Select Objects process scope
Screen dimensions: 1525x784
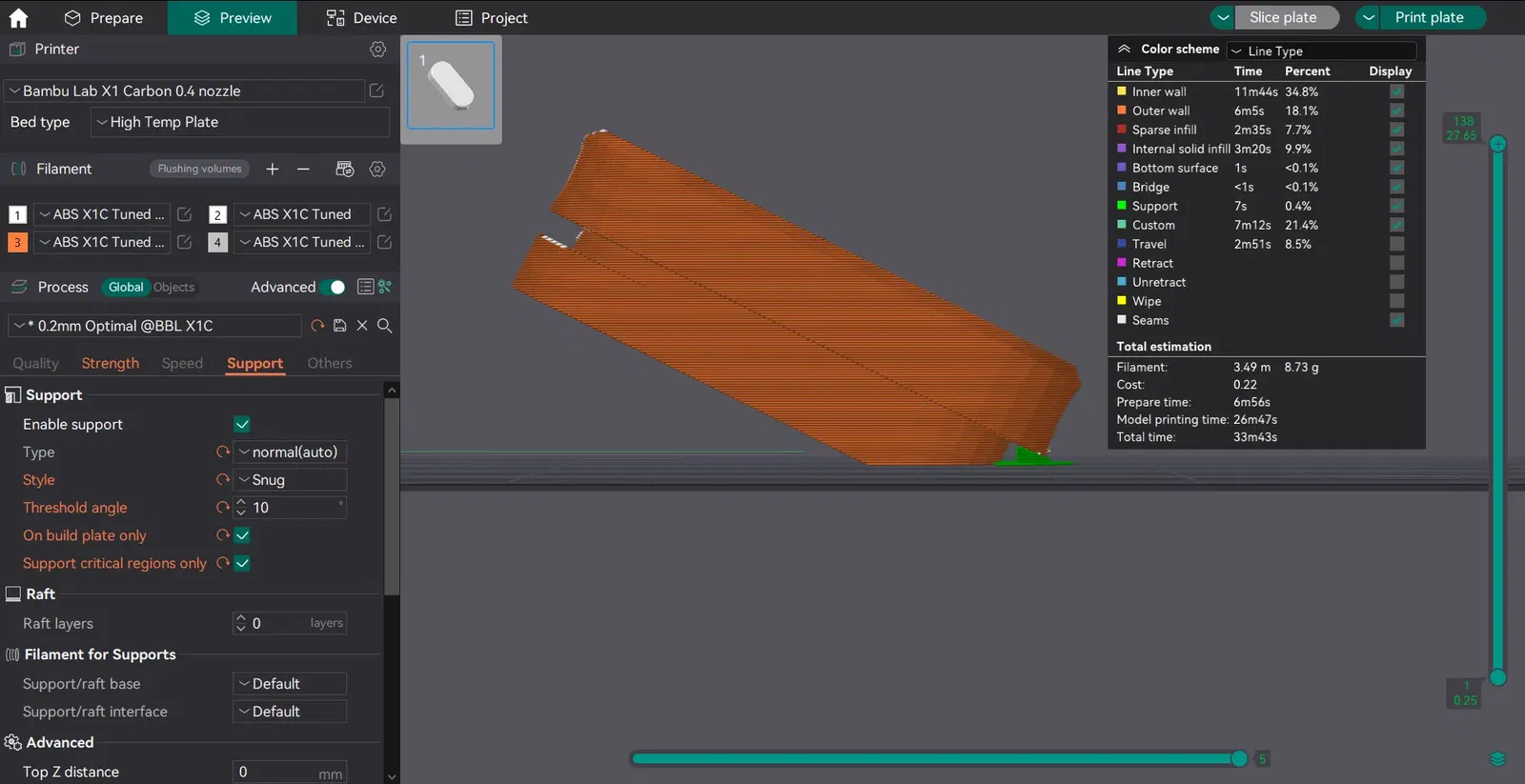click(x=173, y=287)
